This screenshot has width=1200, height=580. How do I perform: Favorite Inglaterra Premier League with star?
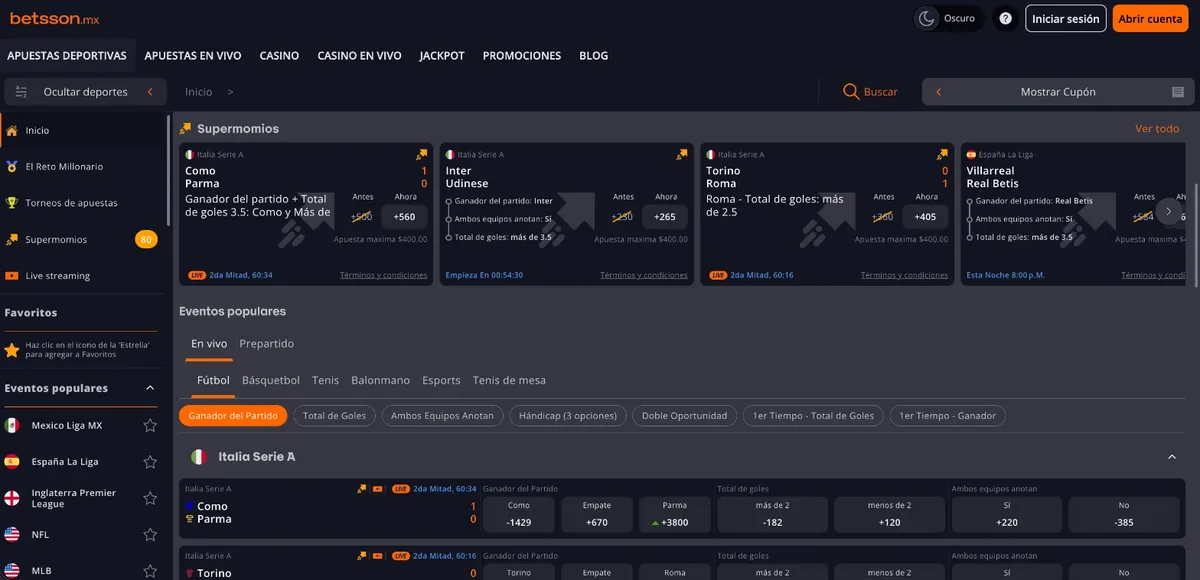tap(150, 498)
